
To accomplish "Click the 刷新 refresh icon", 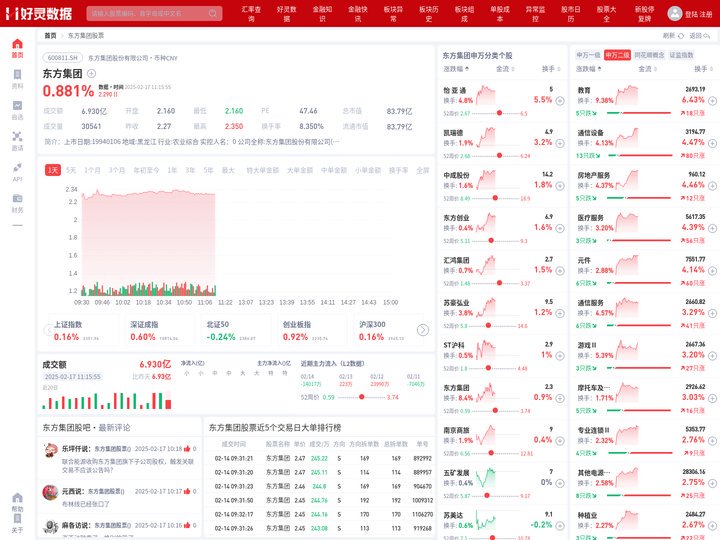I will [x=681, y=36].
